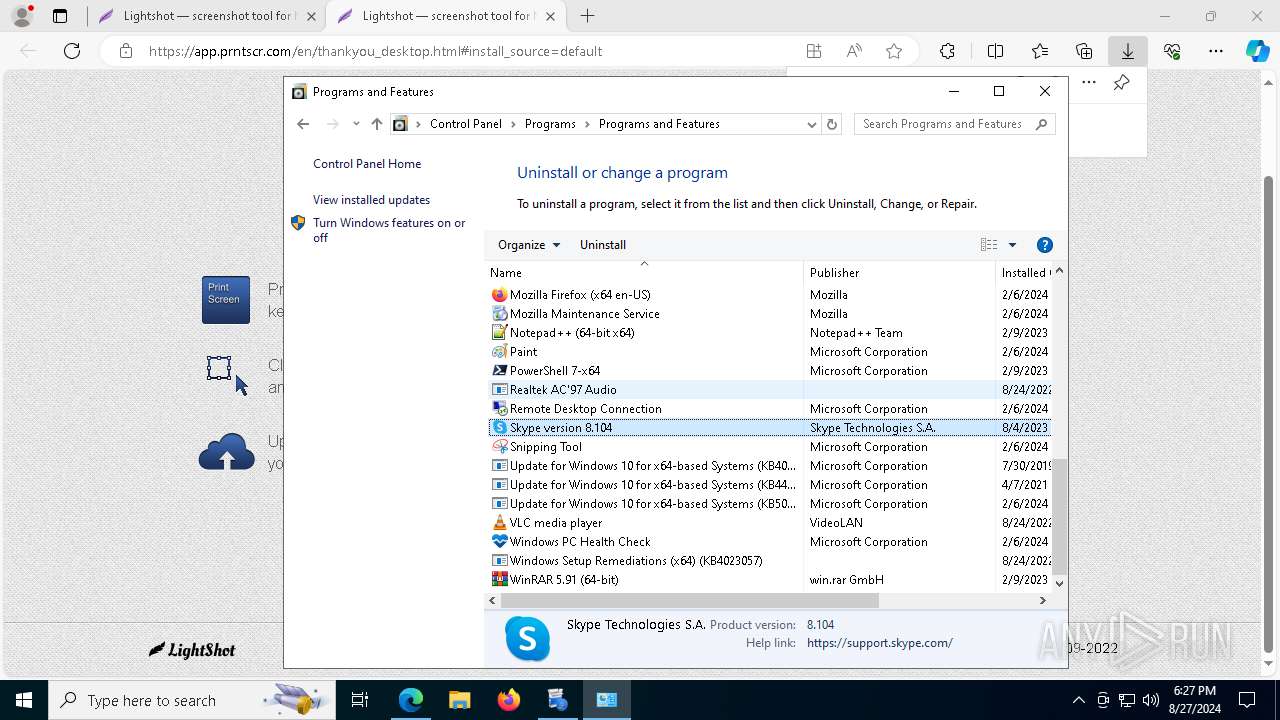Screen dimensions: 1280x720
Task: Open View installed updates link
Action: coord(371,200)
